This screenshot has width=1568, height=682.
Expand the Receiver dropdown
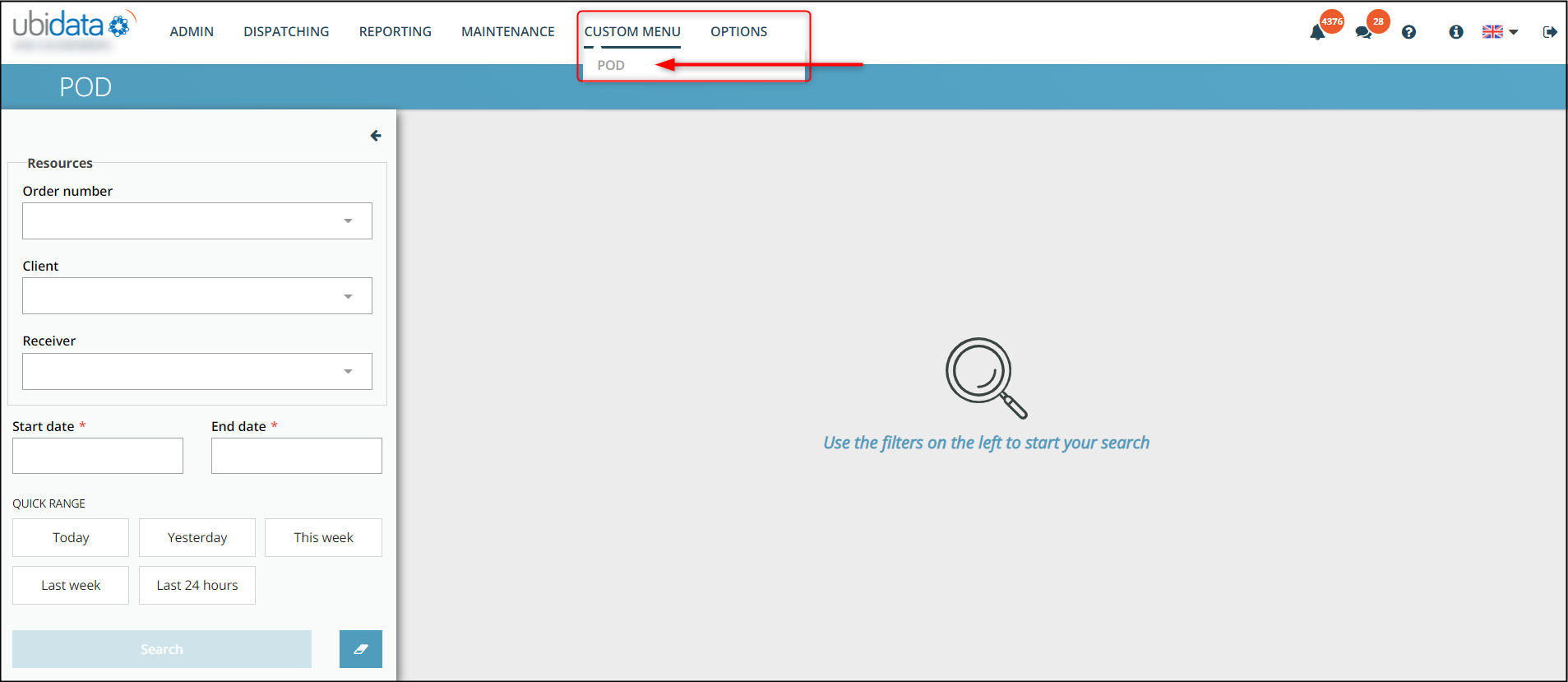coord(348,372)
